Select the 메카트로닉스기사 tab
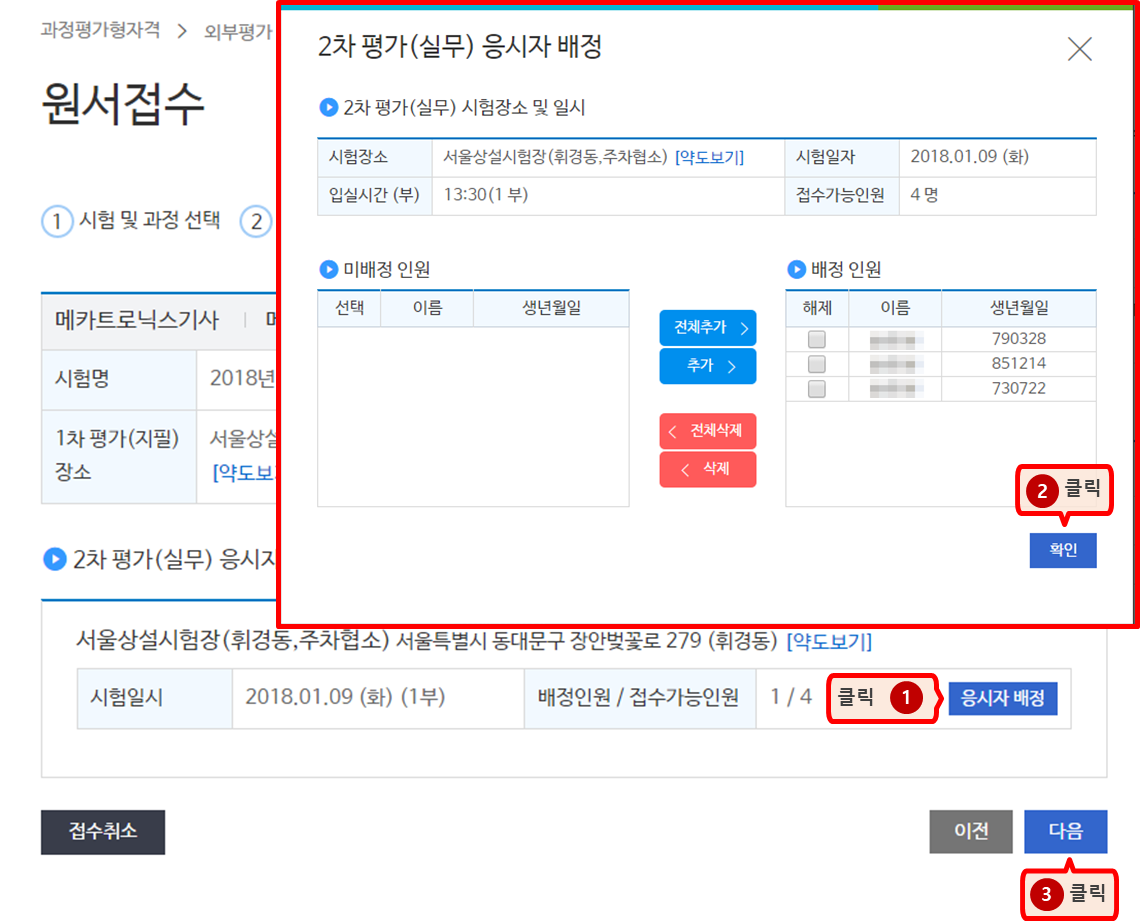Viewport: 1146px width, 921px height. (x=137, y=320)
